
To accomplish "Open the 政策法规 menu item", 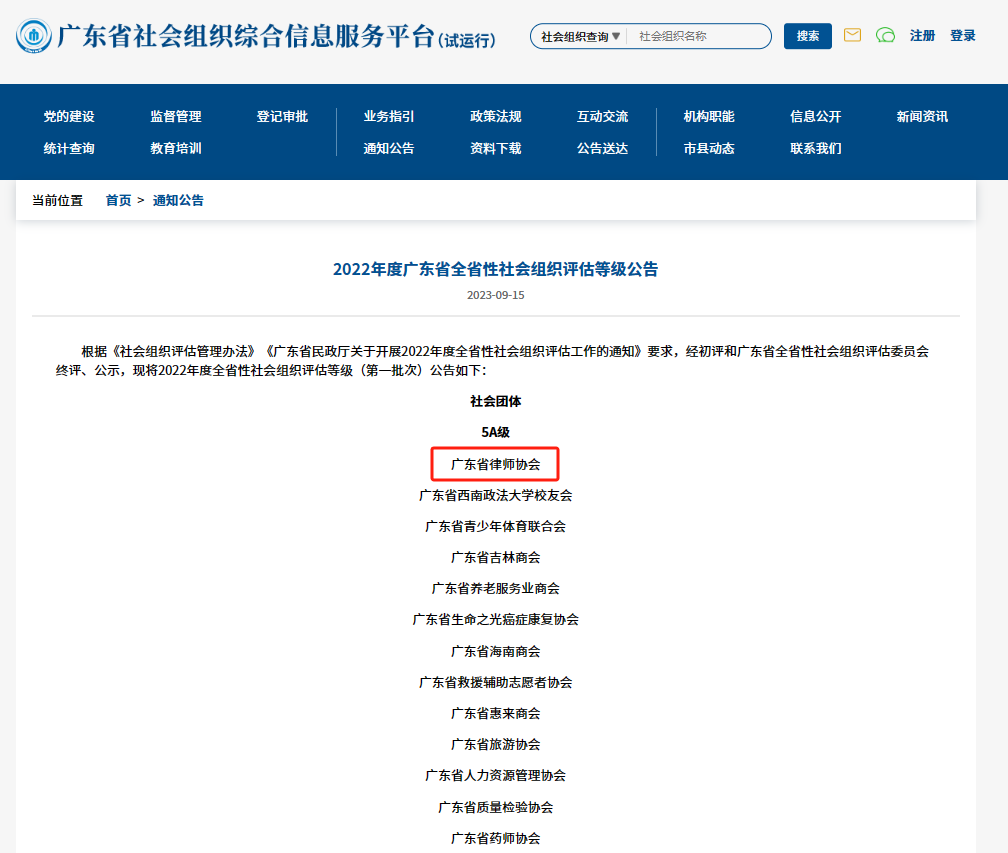I will [496, 116].
